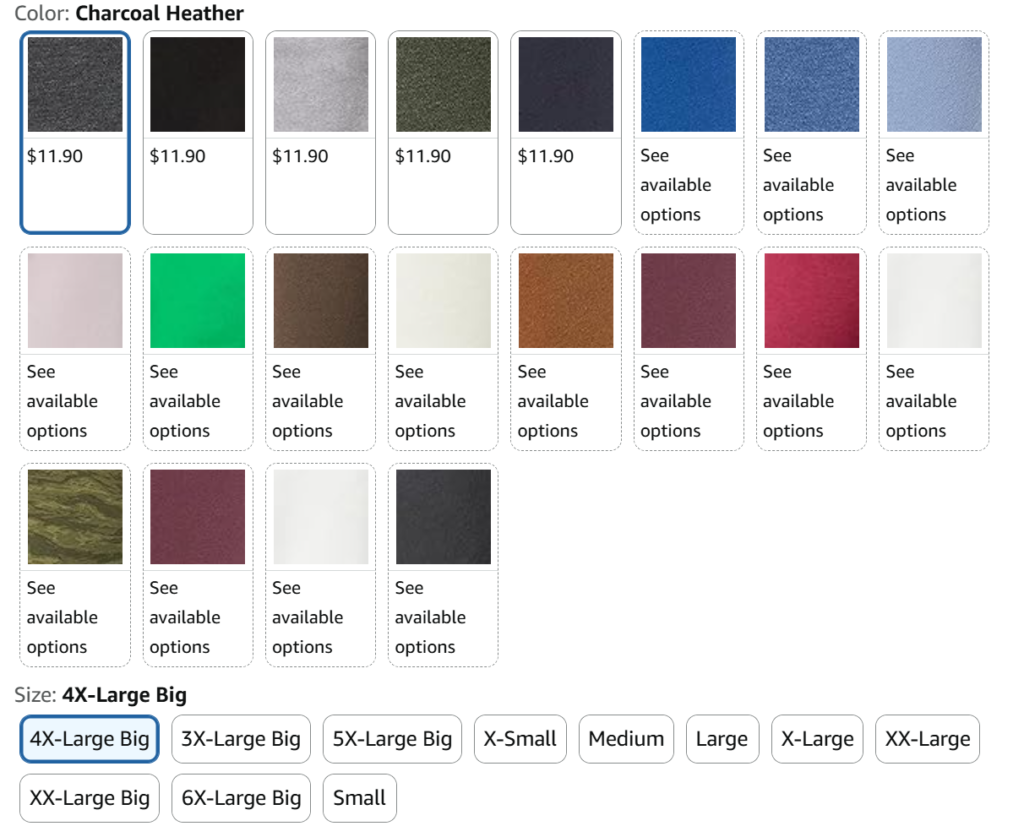Select size 3X-Large Big
The width and height of the screenshot is (1024, 837).
click(x=241, y=739)
